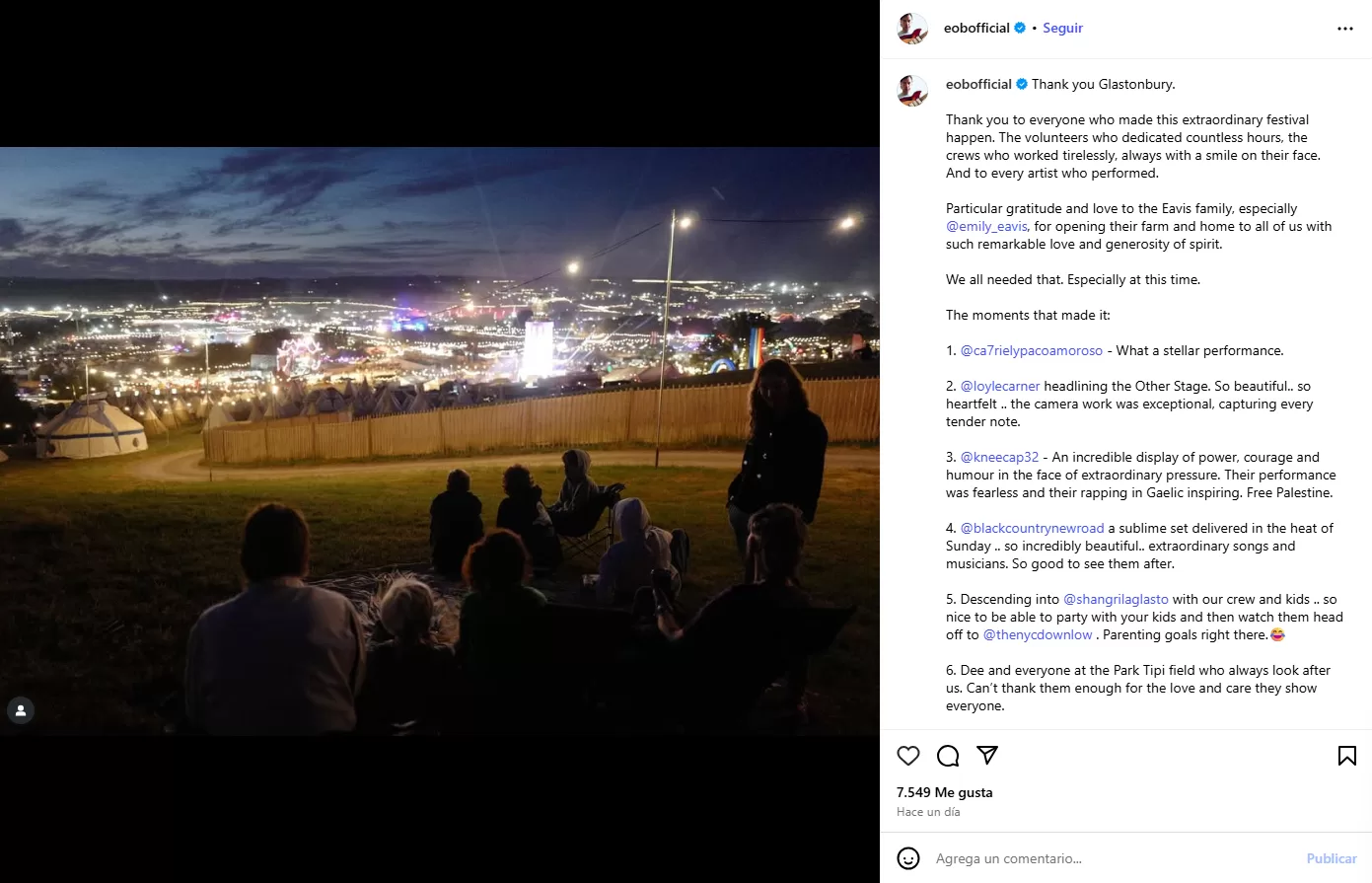
Task: Open @emily_eavis profile mention
Action: 986,226
